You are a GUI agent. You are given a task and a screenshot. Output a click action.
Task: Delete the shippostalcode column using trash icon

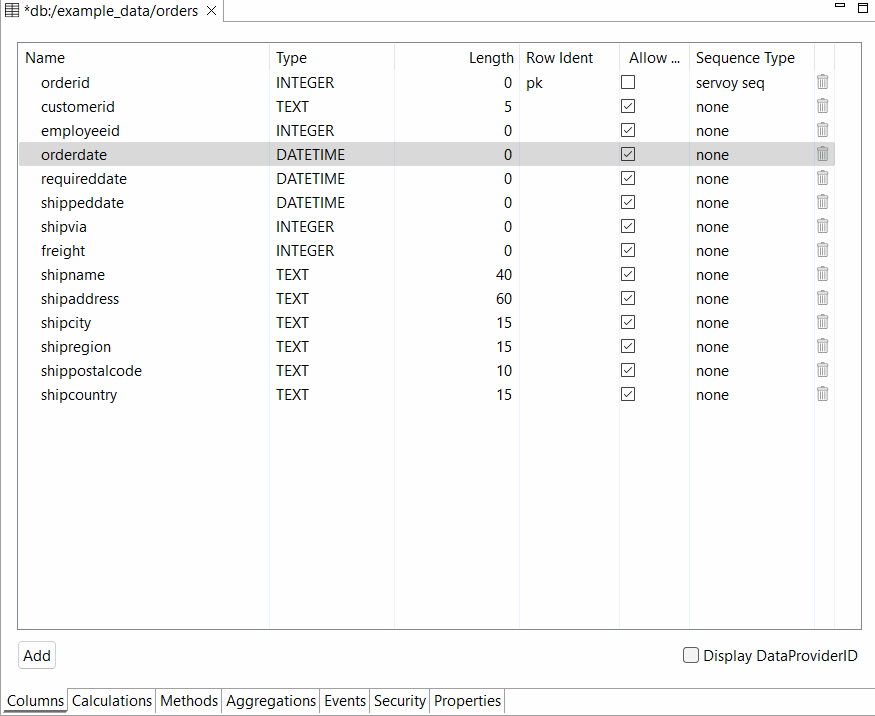(822, 370)
